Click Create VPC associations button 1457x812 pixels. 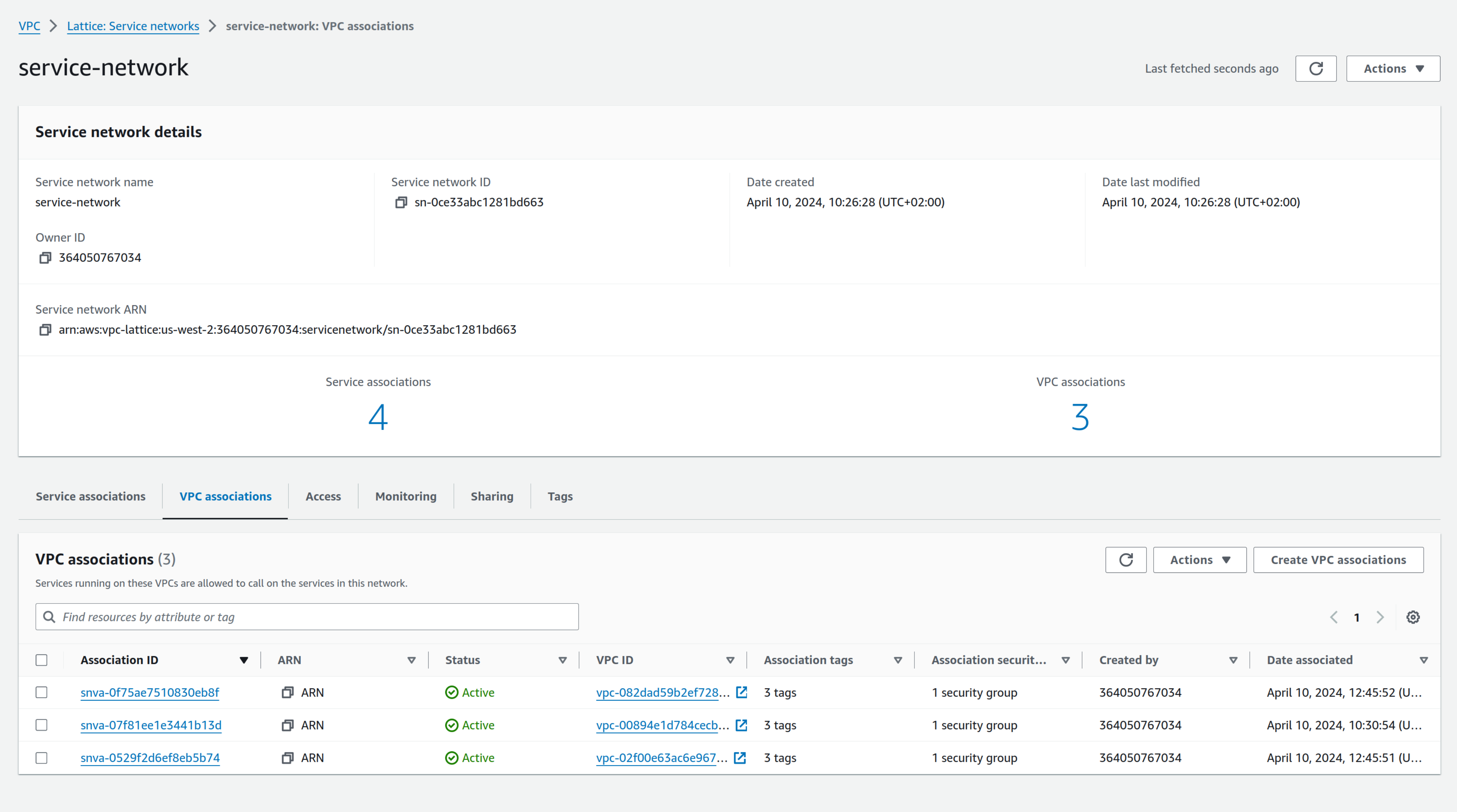pos(1338,560)
